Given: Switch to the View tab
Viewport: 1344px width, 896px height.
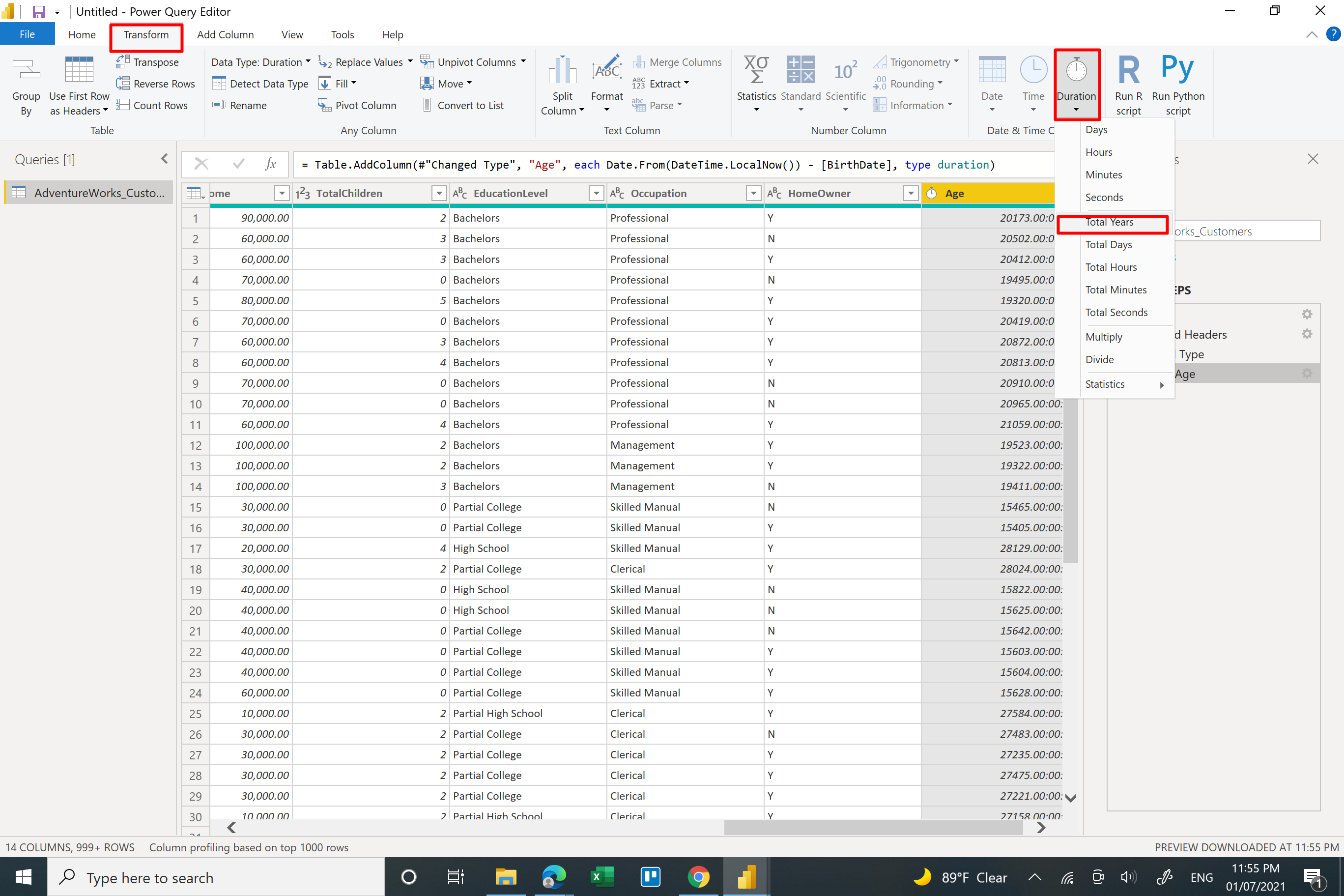Looking at the screenshot, I should (x=292, y=34).
